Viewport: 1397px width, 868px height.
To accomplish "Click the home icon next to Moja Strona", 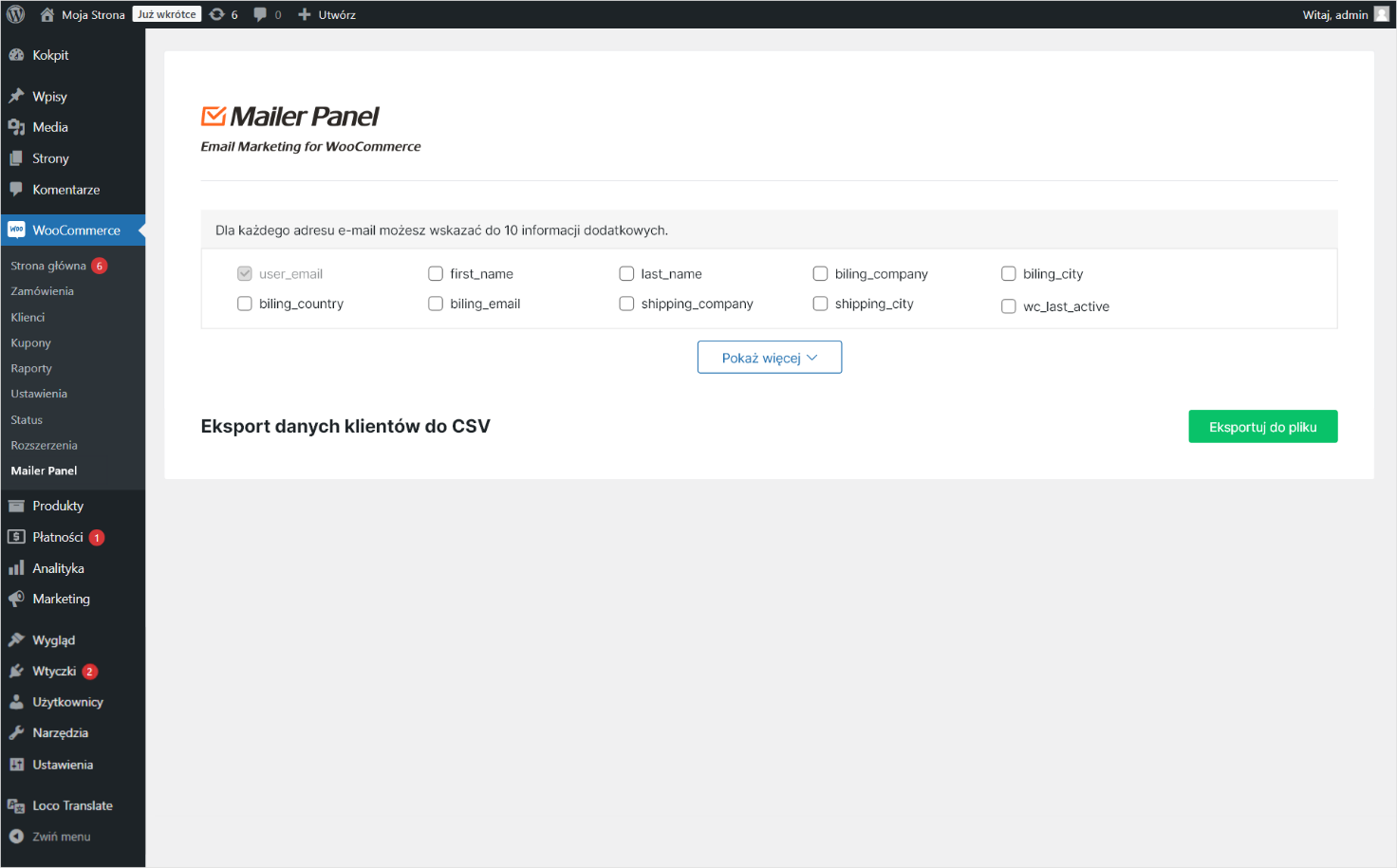I will coord(47,14).
